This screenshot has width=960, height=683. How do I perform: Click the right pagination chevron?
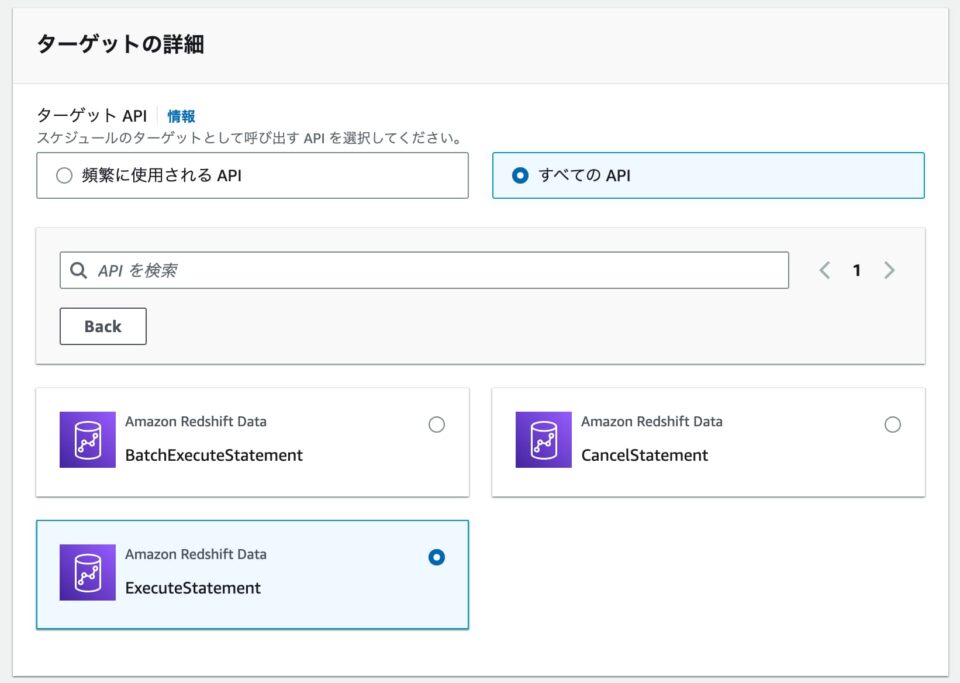[890, 269]
